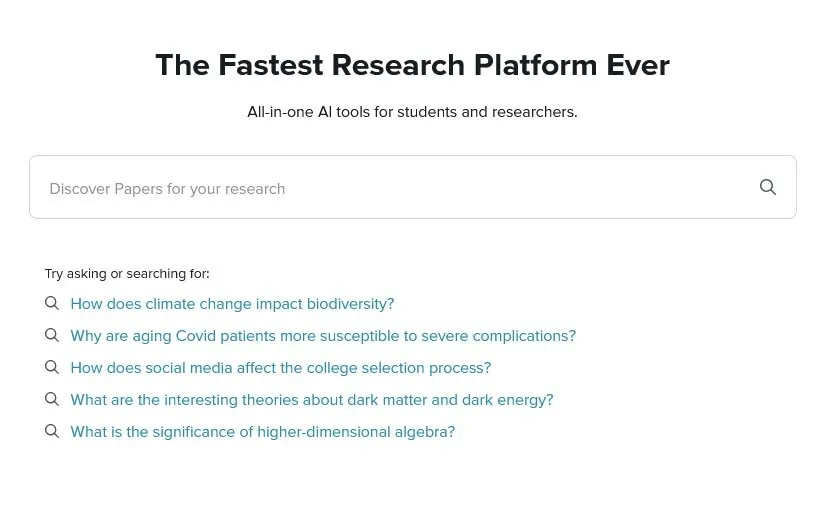Viewport: 822px width, 522px height.
Task: Click the 'Try asking or searching for:' label
Action: [x=127, y=273]
